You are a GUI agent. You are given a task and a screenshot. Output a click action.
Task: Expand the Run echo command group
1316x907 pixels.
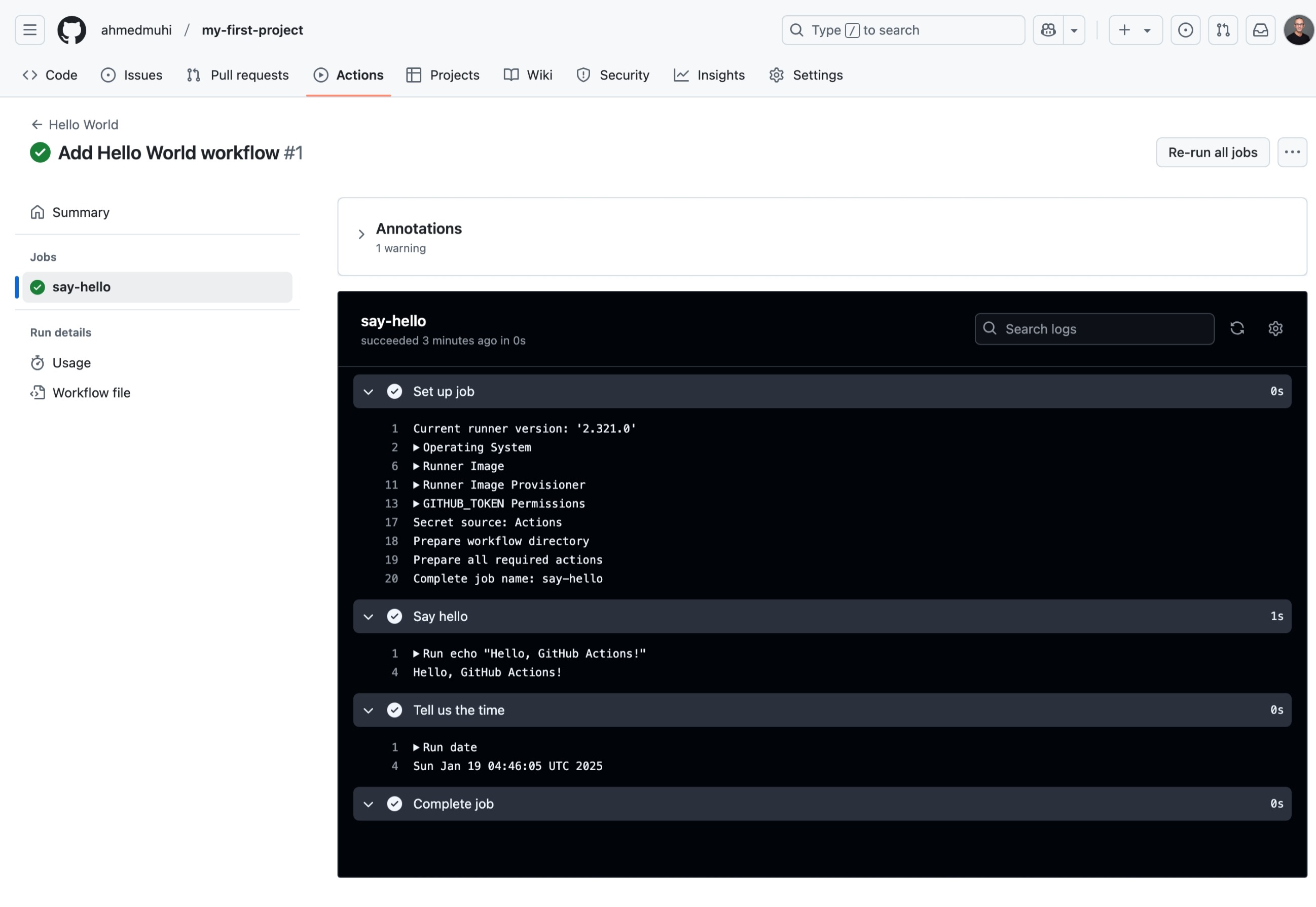pos(530,654)
